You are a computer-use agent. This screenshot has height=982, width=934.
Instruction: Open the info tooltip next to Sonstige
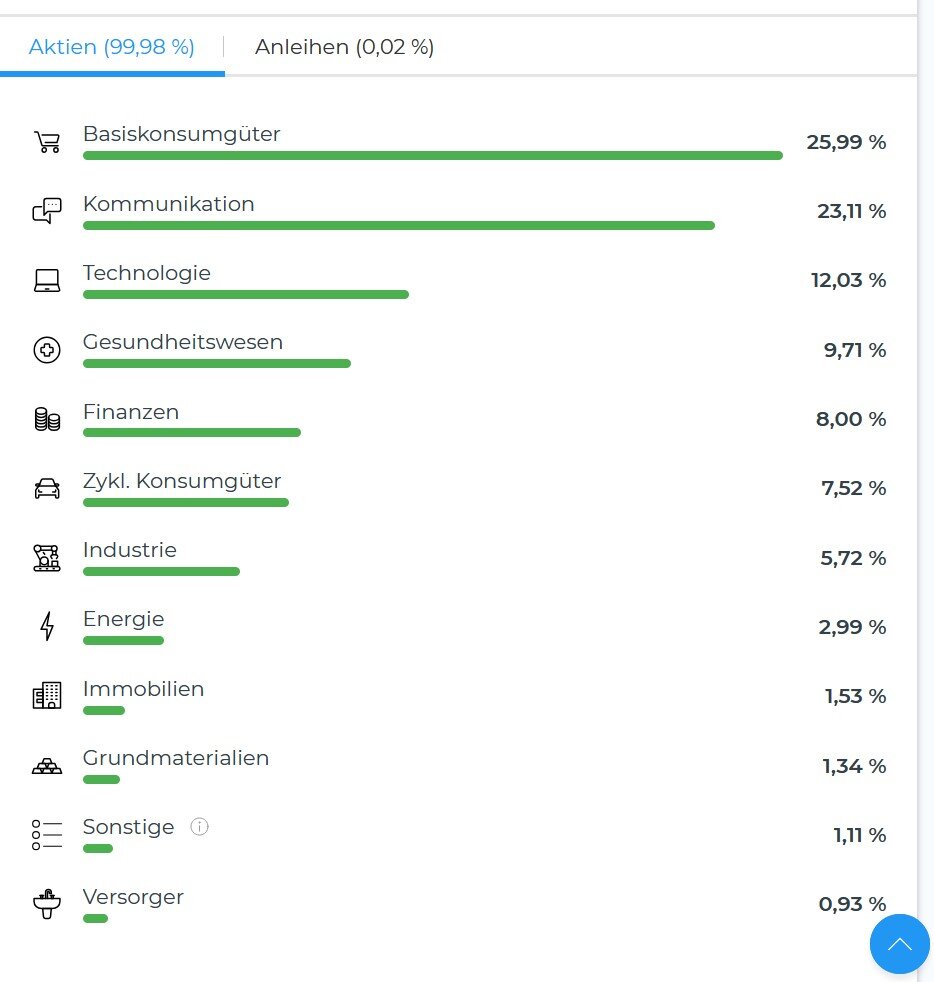(199, 827)
